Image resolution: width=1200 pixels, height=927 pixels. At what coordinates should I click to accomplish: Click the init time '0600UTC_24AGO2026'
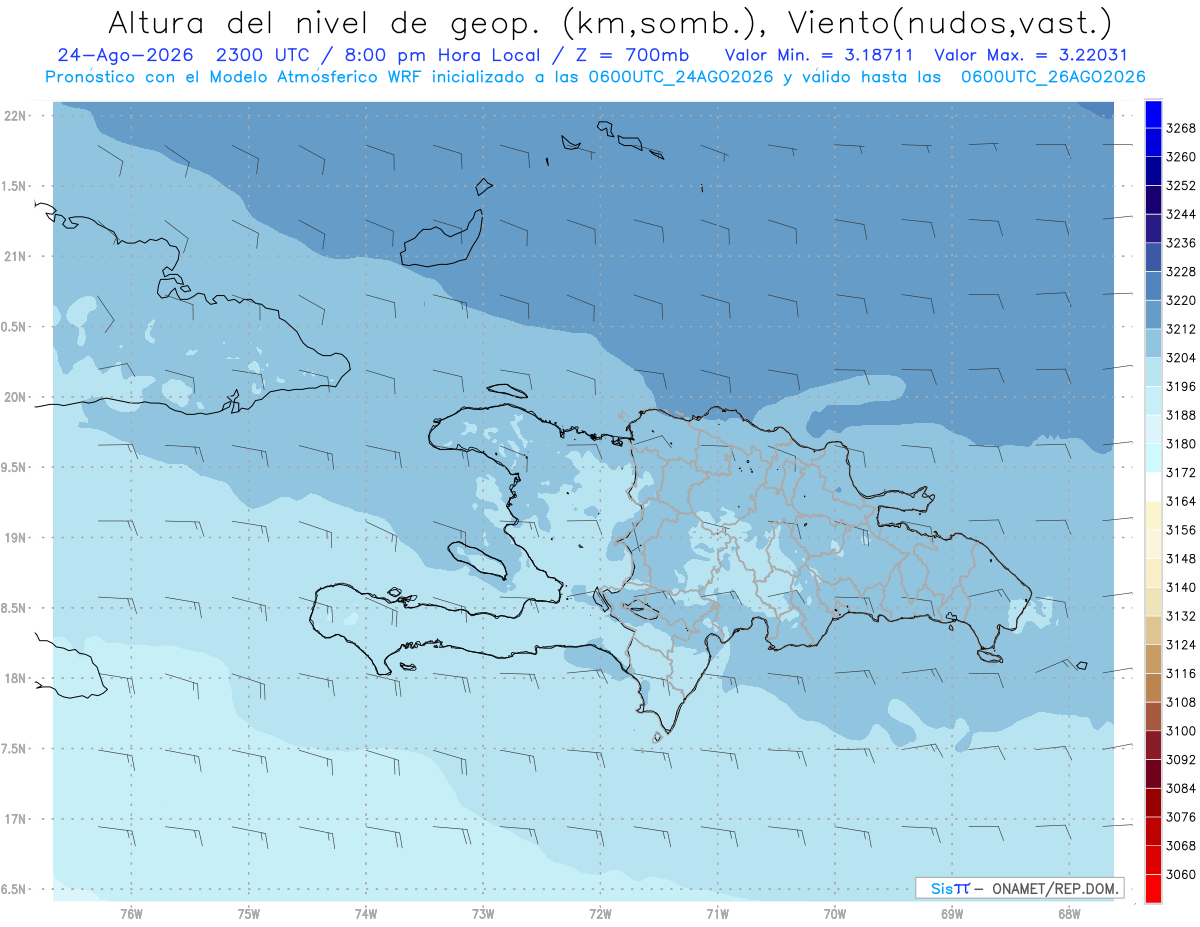click(681, 77)
